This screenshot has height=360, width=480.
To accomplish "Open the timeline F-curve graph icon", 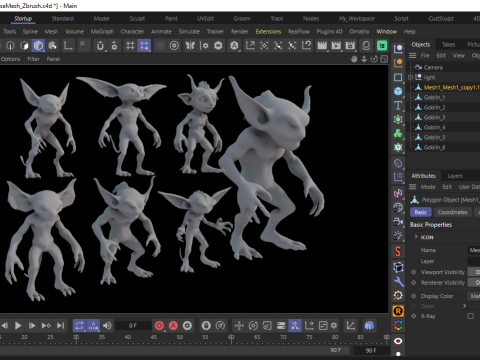I will [350, 325].
